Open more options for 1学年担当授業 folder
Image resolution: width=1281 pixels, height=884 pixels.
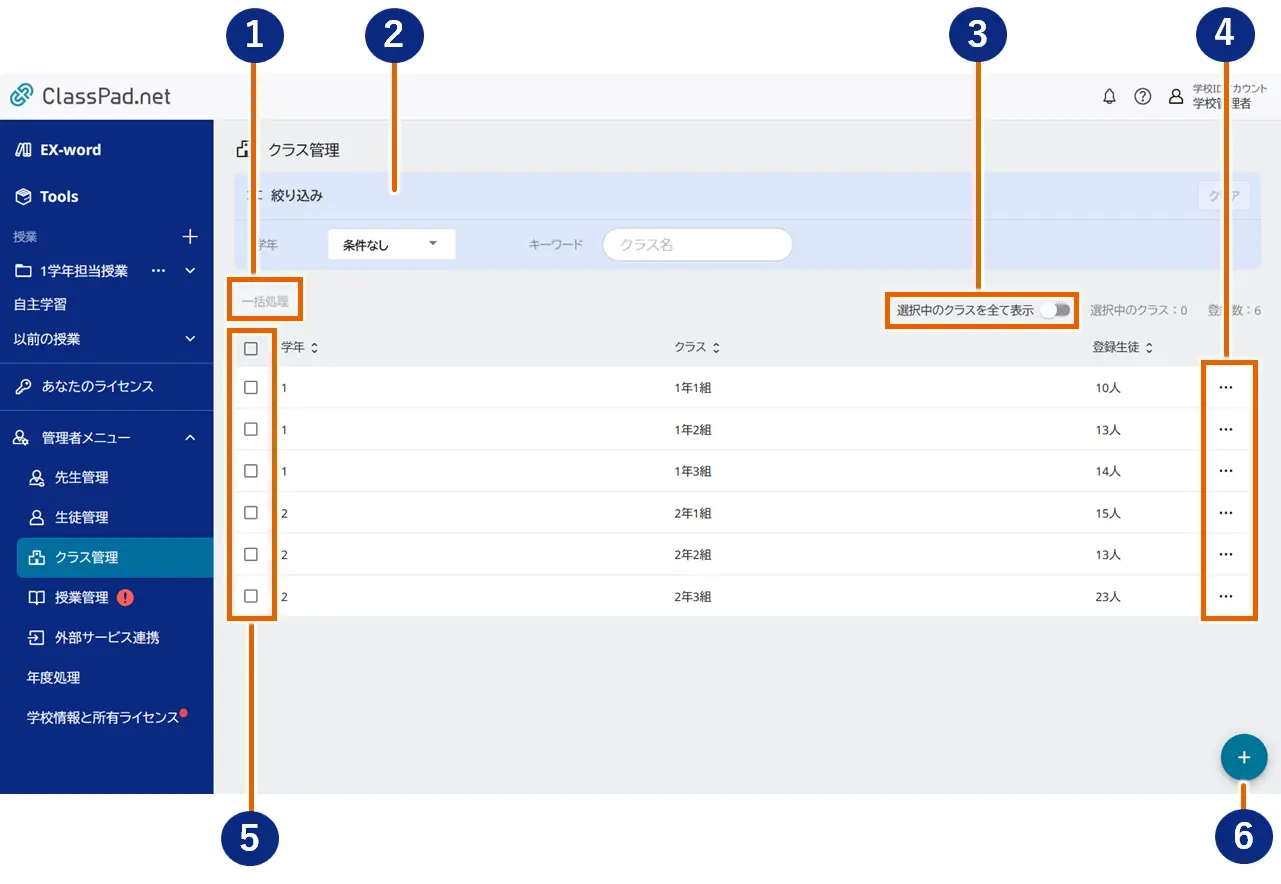pos(158,271)
